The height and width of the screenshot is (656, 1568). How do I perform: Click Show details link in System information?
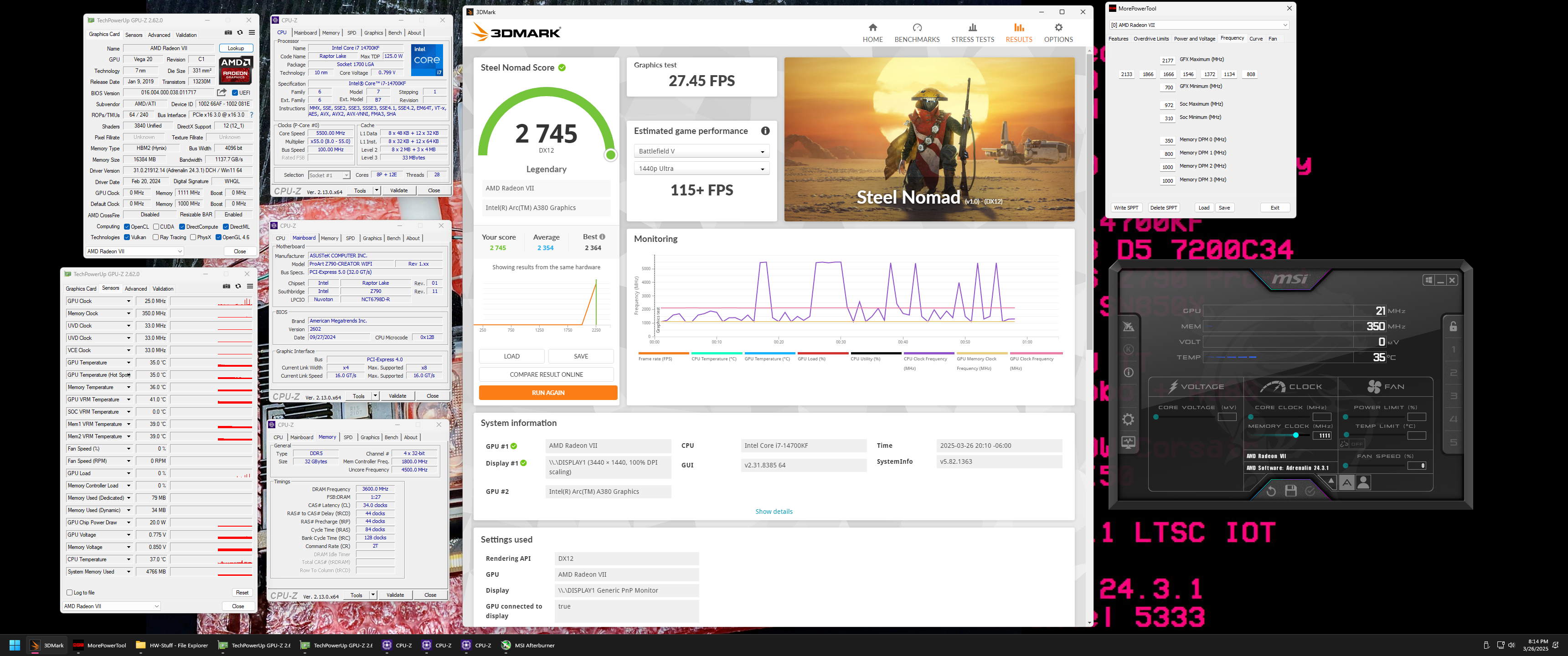pyautogui.click(x=774, y=511)
